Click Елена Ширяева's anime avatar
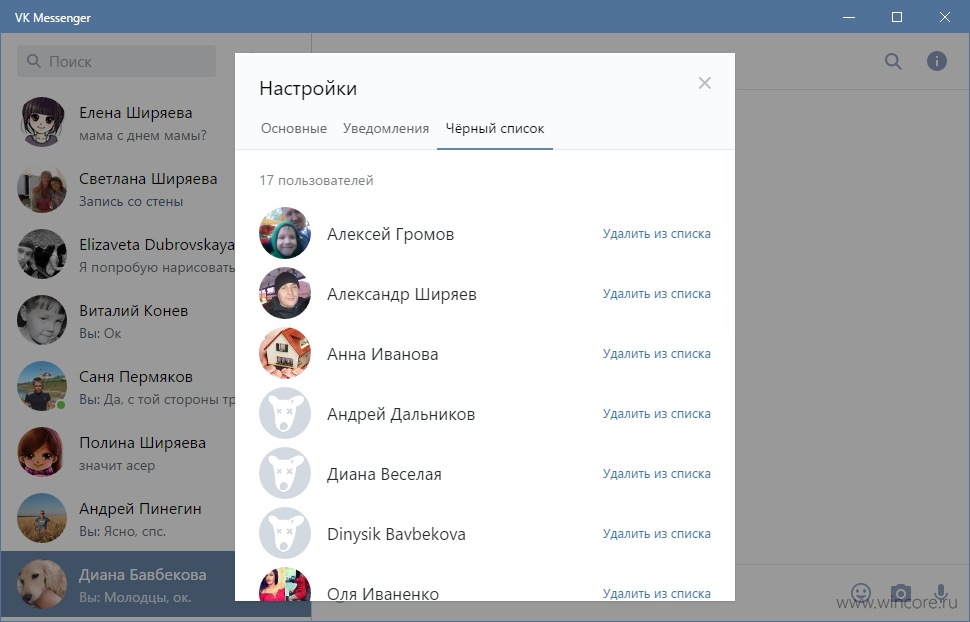This screenshot has height=622, width=970. tap(42, 122)
